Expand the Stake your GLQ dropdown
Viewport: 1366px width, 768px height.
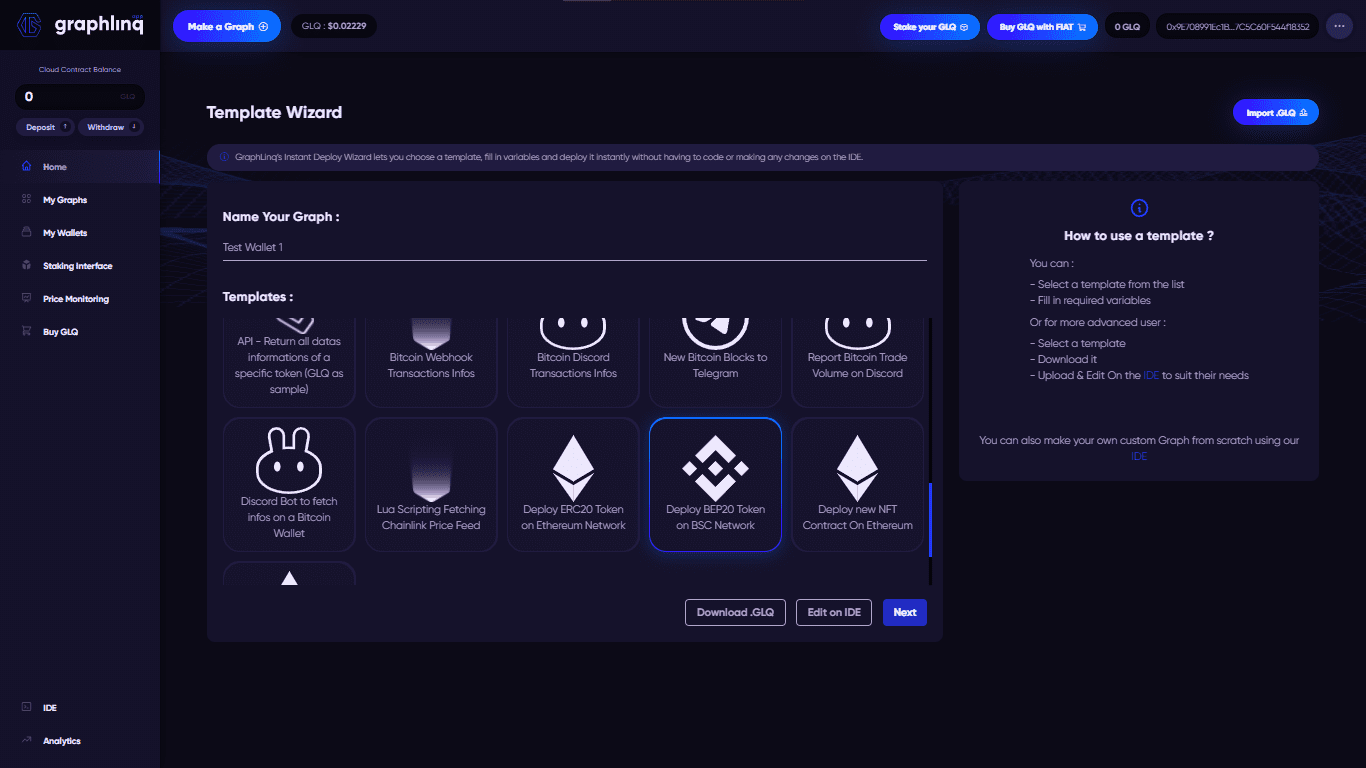(929, 27)
